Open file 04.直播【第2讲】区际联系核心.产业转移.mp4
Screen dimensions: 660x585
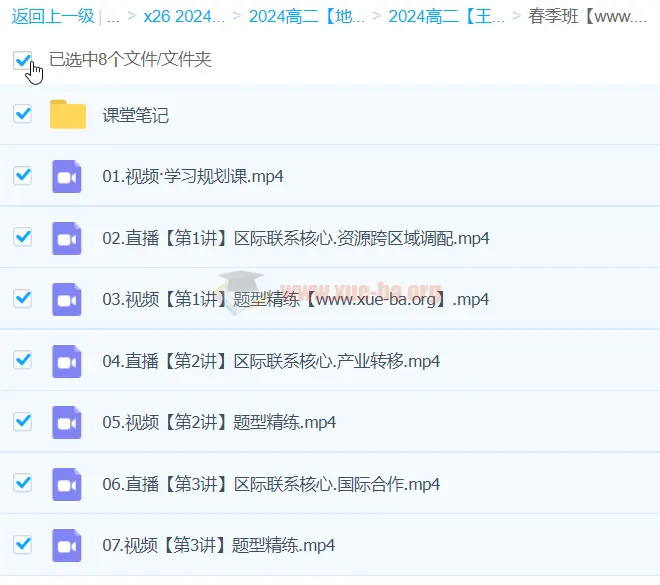pos(271,361)
